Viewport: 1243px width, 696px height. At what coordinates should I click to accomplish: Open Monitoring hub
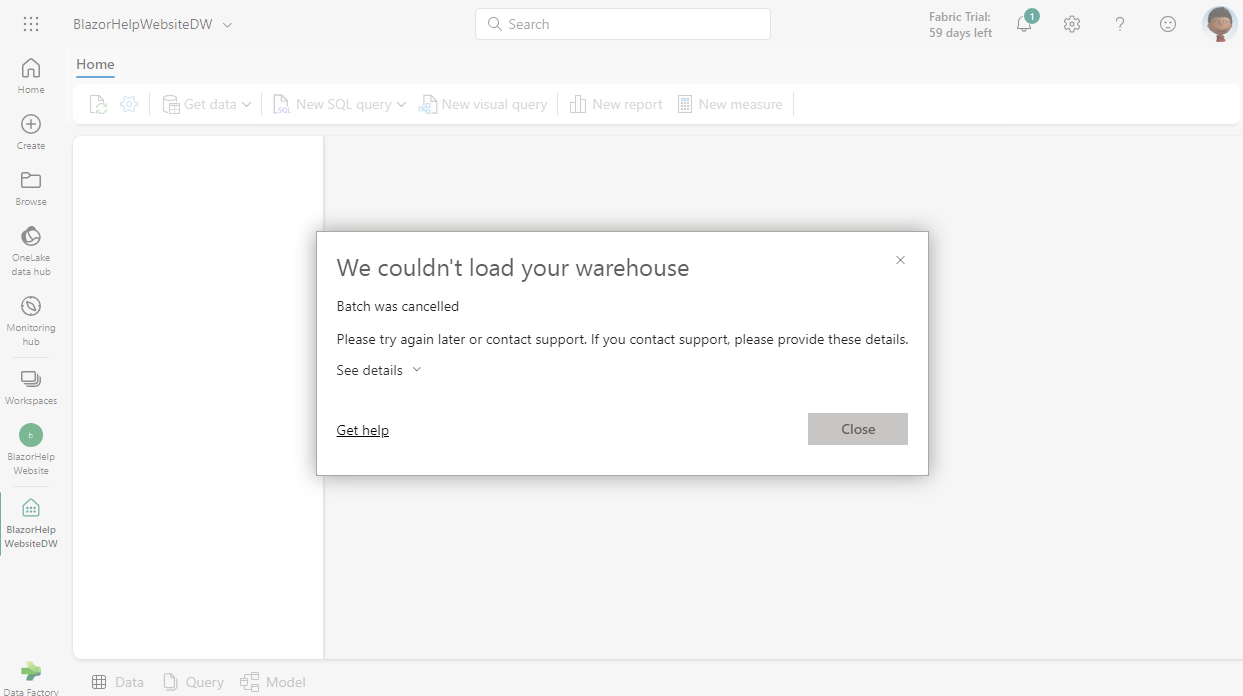click(x=31, y=321)
